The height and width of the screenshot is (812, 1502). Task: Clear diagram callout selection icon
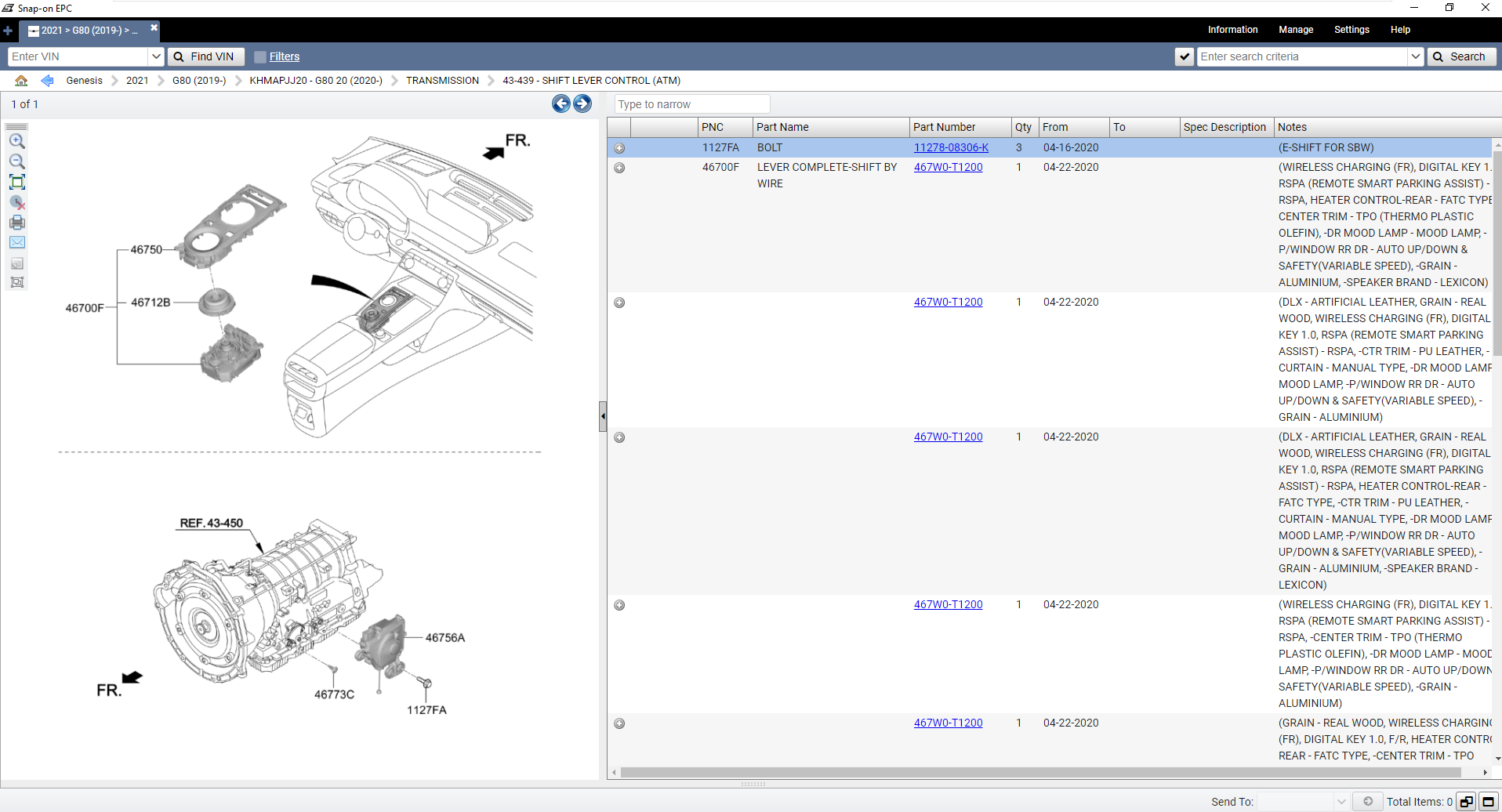click(16, 202)
